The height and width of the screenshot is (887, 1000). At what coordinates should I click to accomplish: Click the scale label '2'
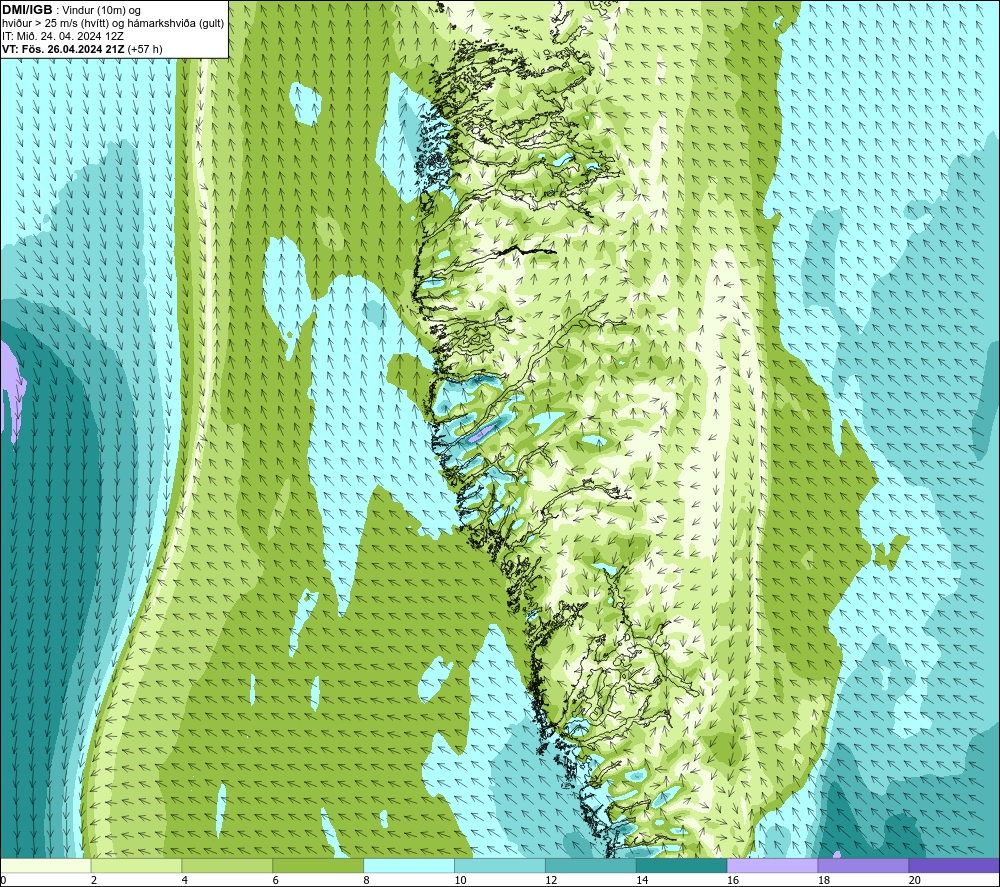94,880
